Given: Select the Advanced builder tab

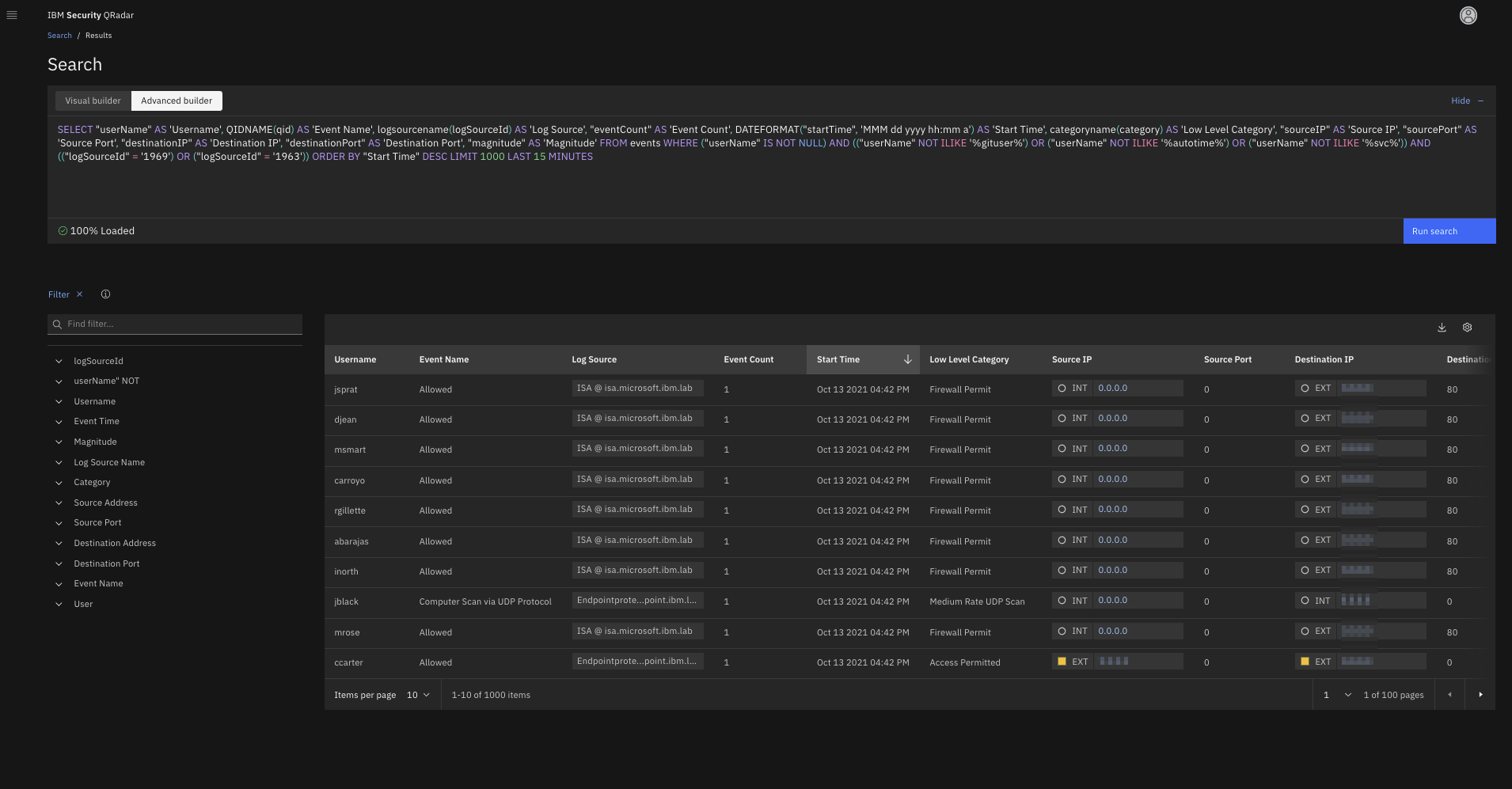Looking at the screenshot, I should 176,101.
